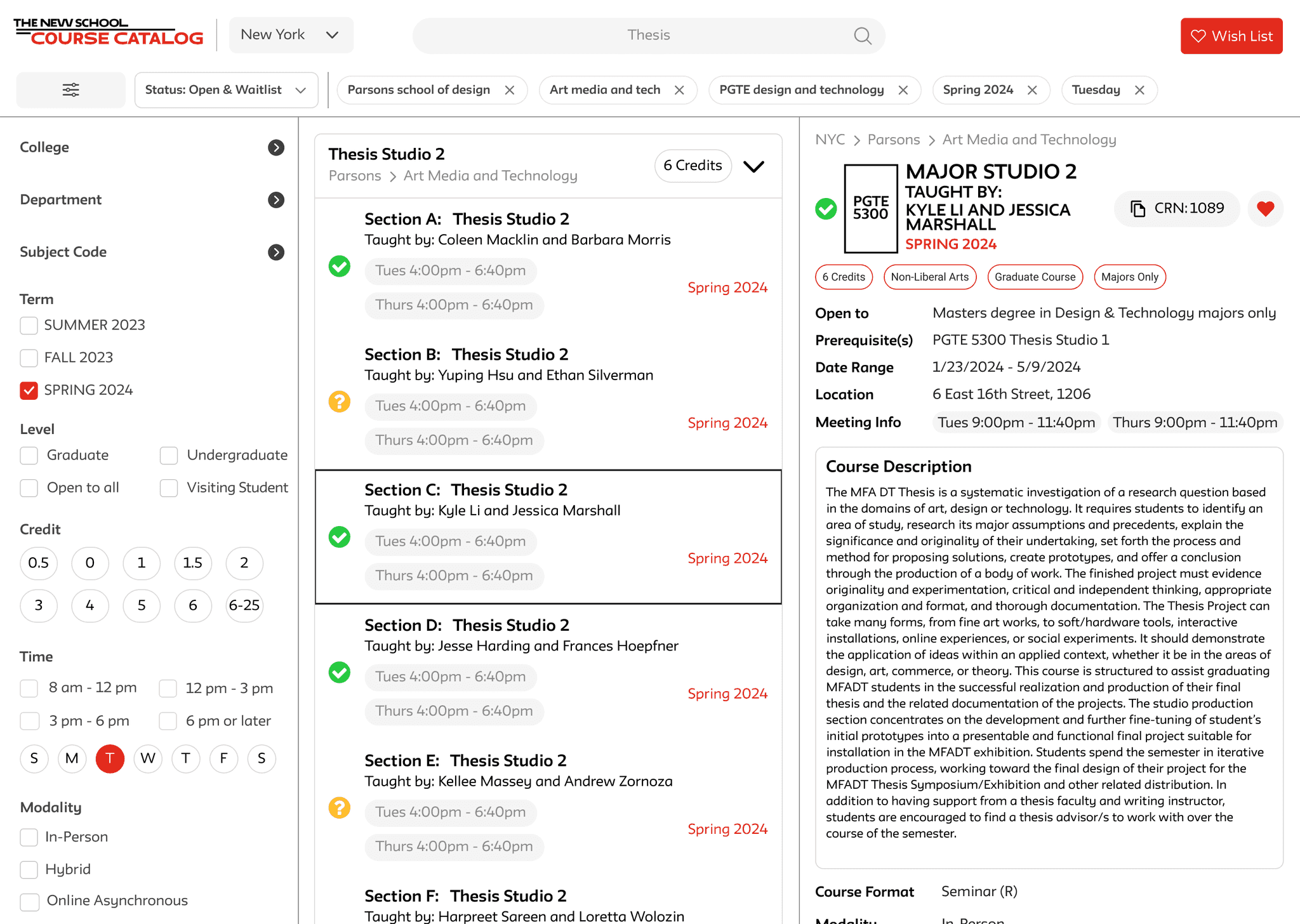Collapse the Thesis Studio 2 course card
Viewport: 1300px width, 924px height.
coord(753,166)
